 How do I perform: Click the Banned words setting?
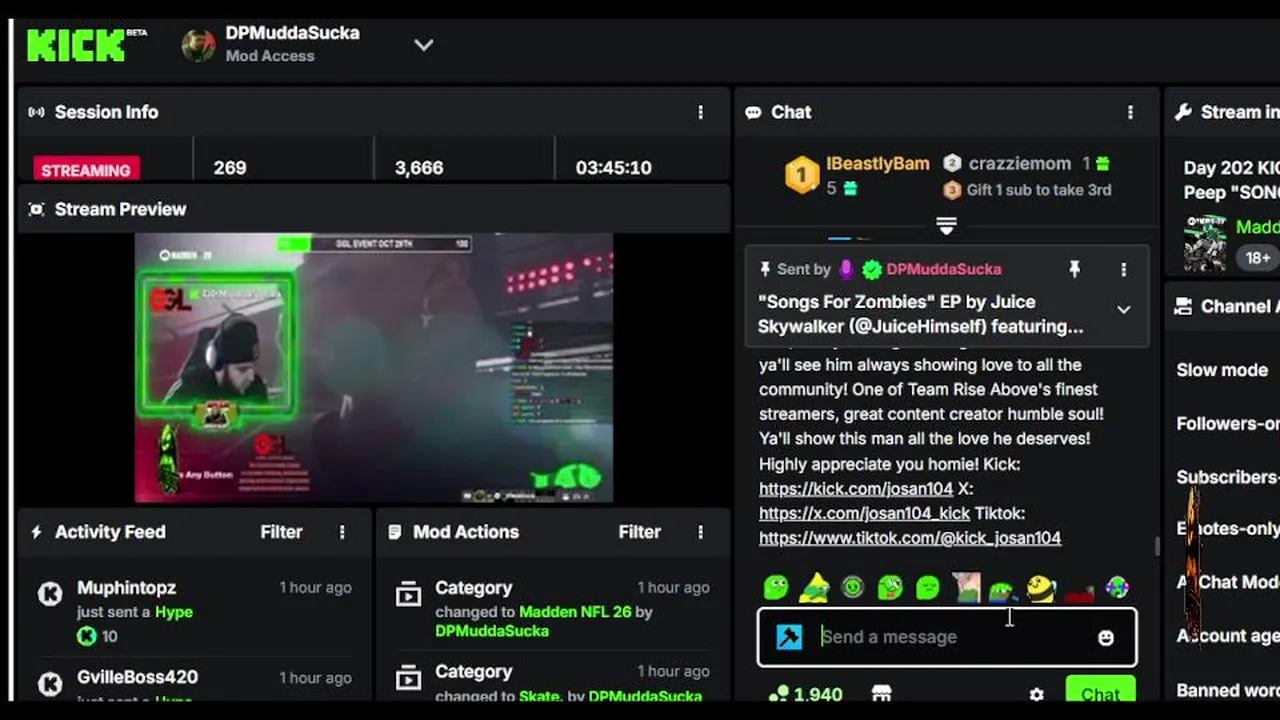click(1228, 690)
